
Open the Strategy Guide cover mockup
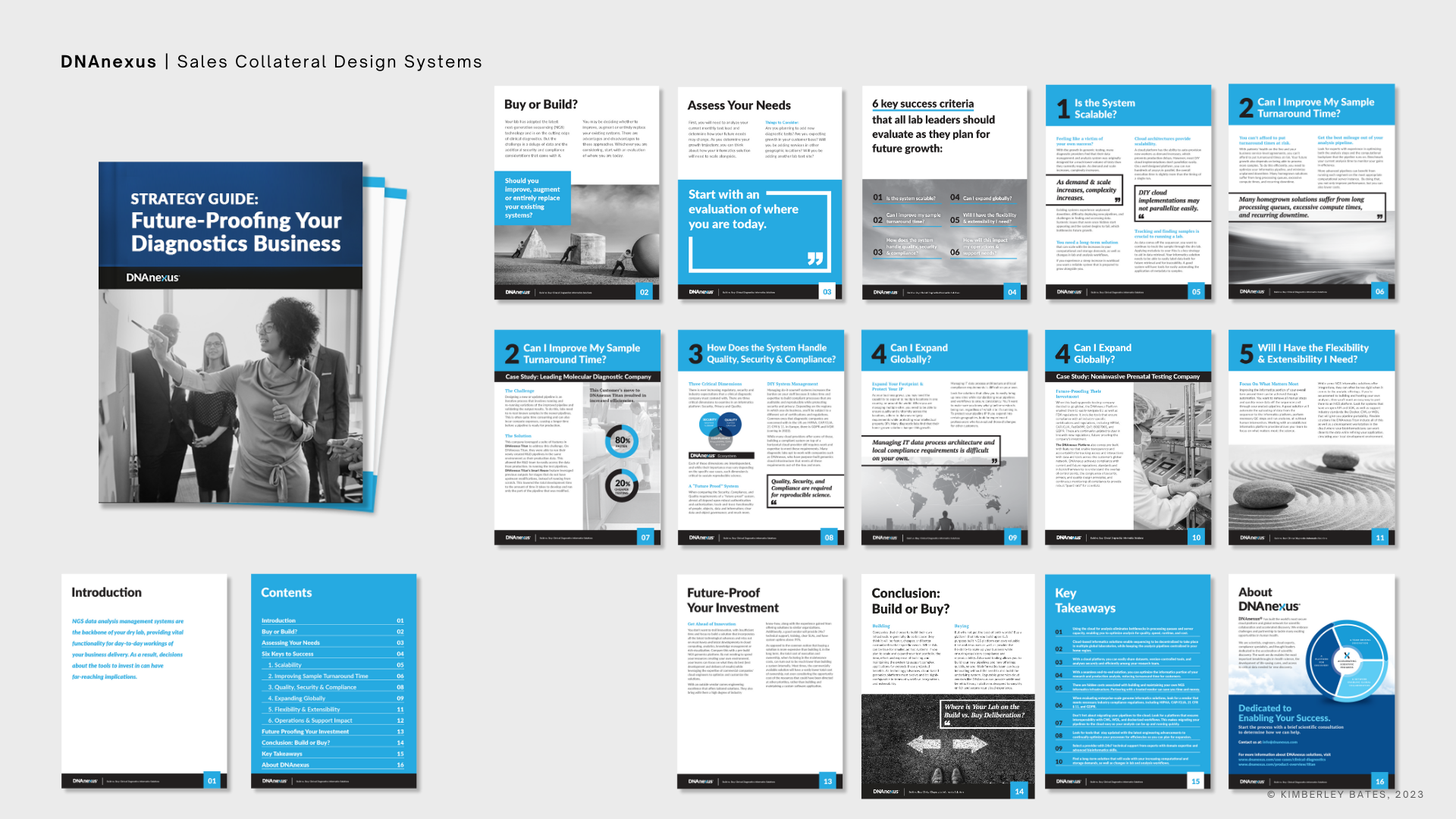click(231, 332)
